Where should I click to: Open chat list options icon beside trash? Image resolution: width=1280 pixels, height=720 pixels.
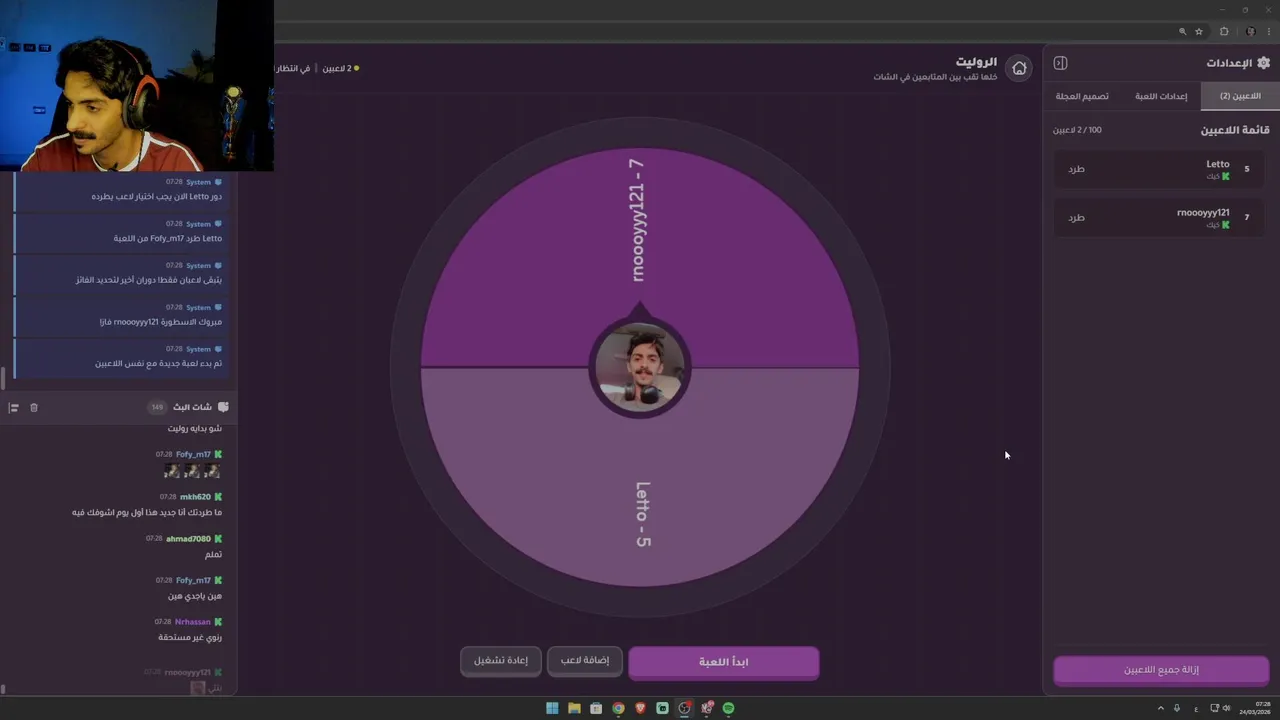[x=14, y=407]
